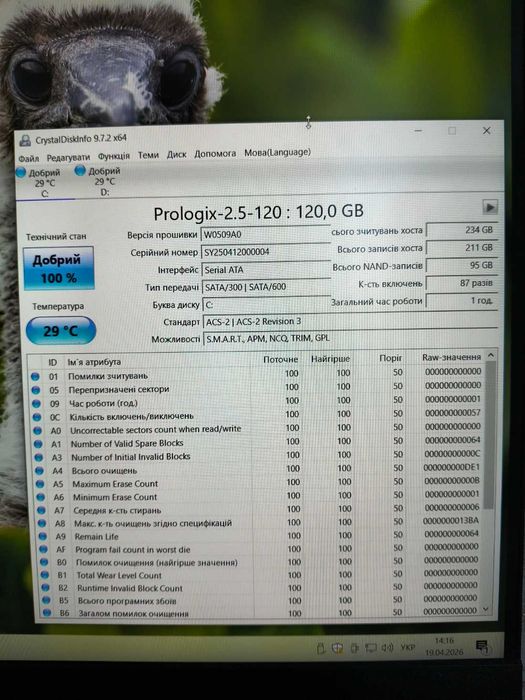Click the drive letter field C:
525x700 pixels.
(x=267, y=304)
